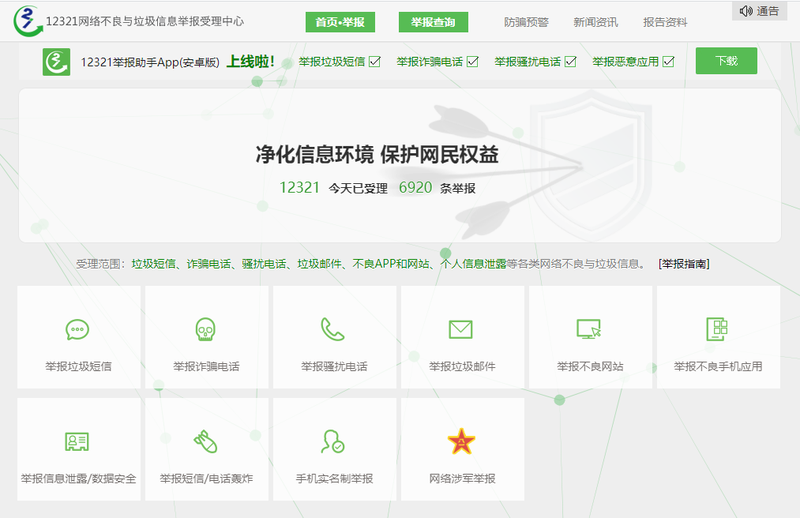Open the 举报查询 tab
The height and width of the screenshot is (518, 800).
(433, 22)
